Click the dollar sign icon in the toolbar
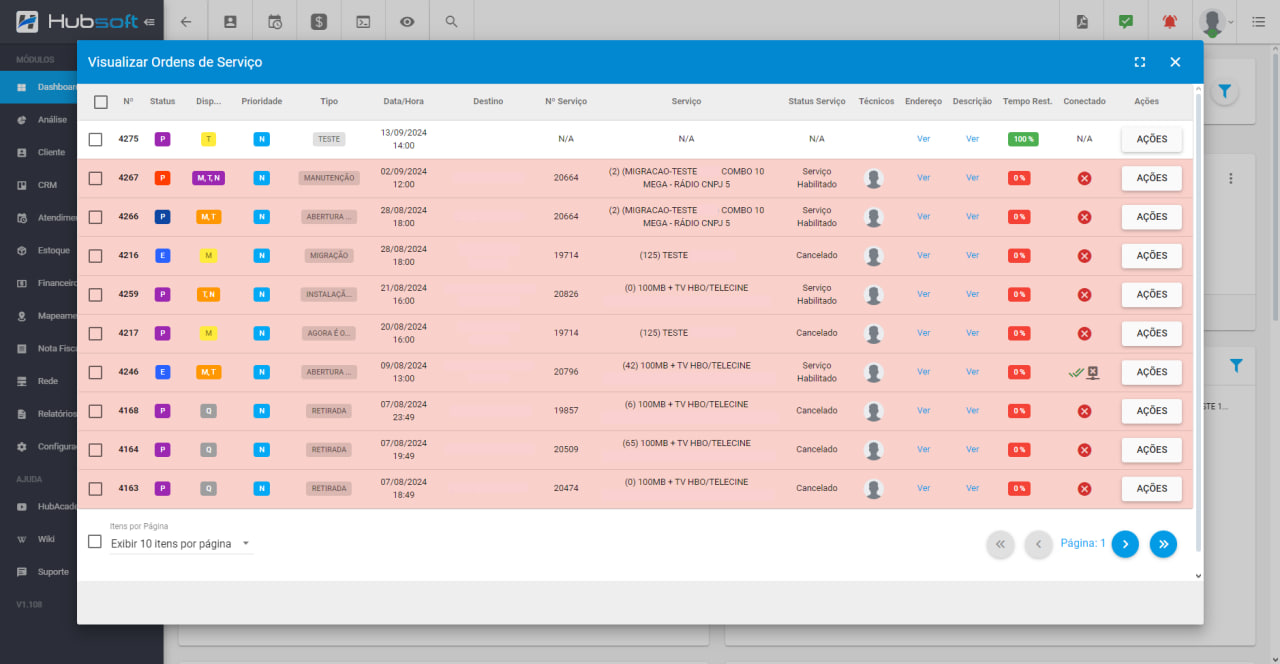1280x664 pixels. point(319,21)
